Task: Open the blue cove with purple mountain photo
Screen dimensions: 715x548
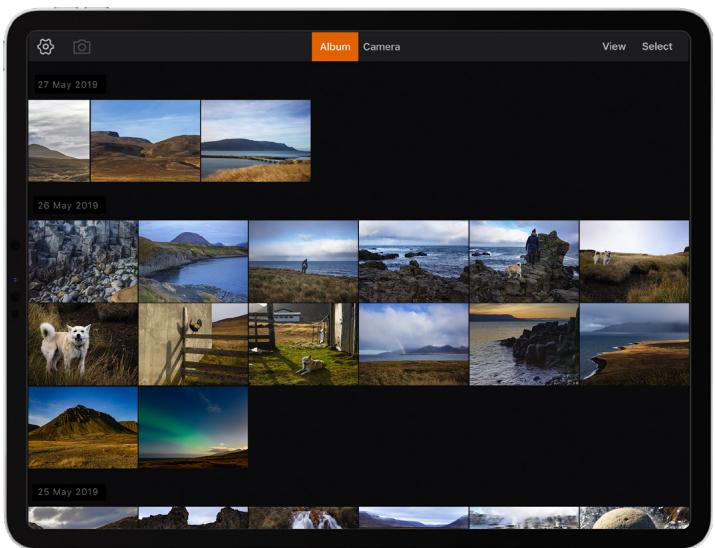Action: coord(193,261)
